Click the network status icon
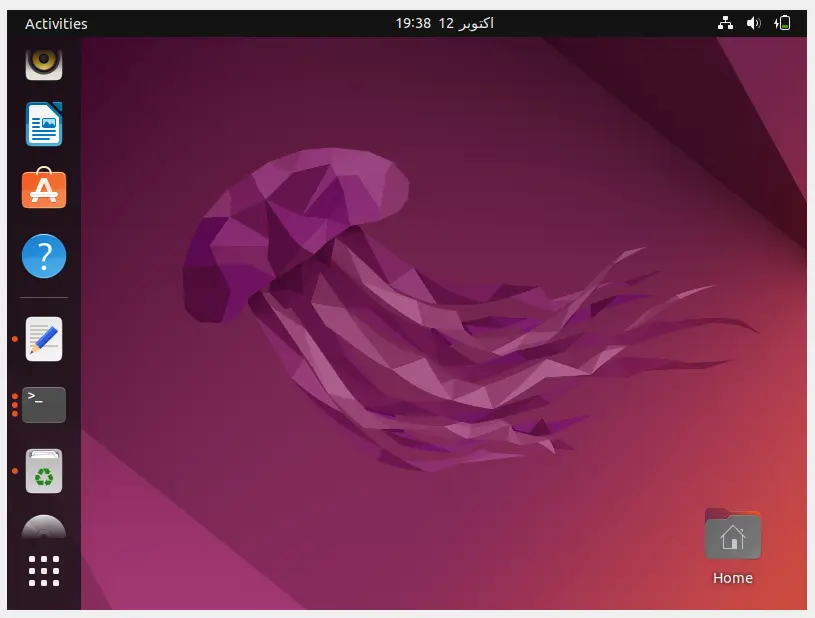This screenshot has height=618, width=815. 725,23
